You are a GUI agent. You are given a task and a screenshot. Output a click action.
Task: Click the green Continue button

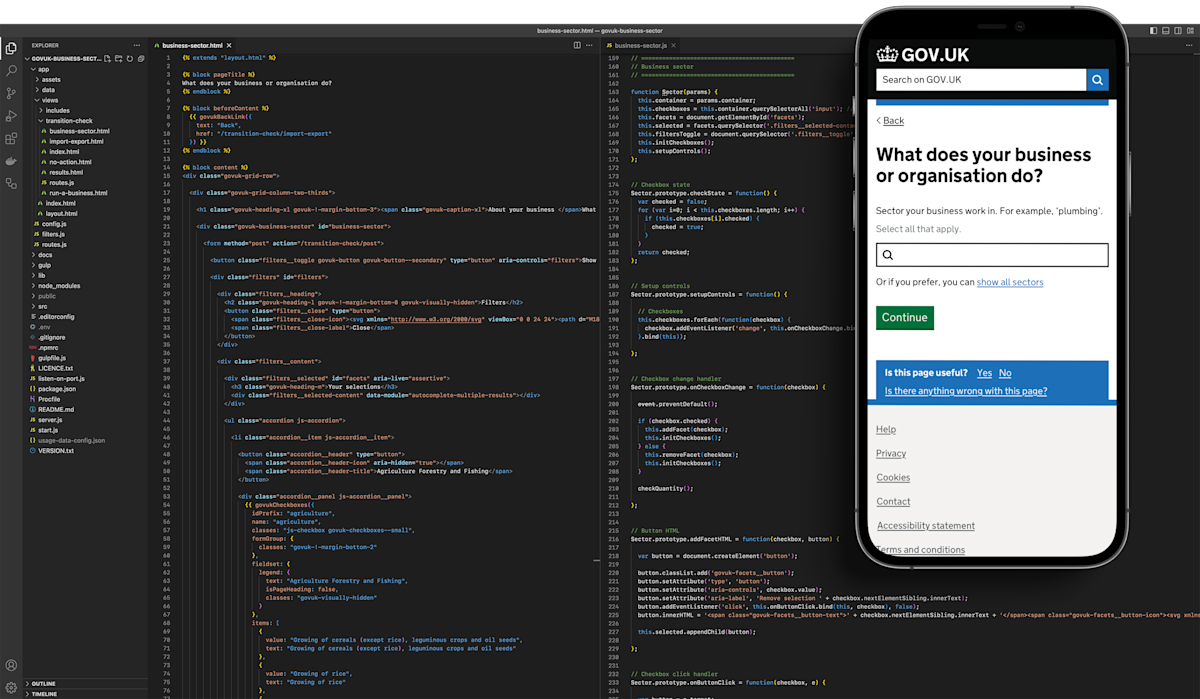905,318
